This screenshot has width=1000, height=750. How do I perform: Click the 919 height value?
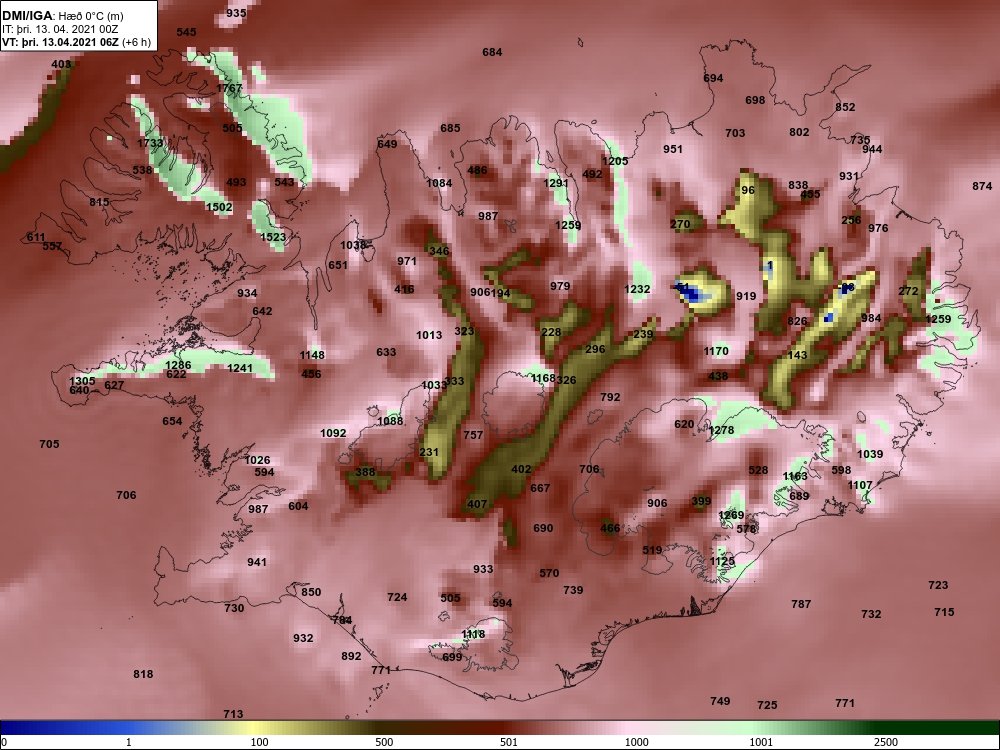[x=746, y=295]
